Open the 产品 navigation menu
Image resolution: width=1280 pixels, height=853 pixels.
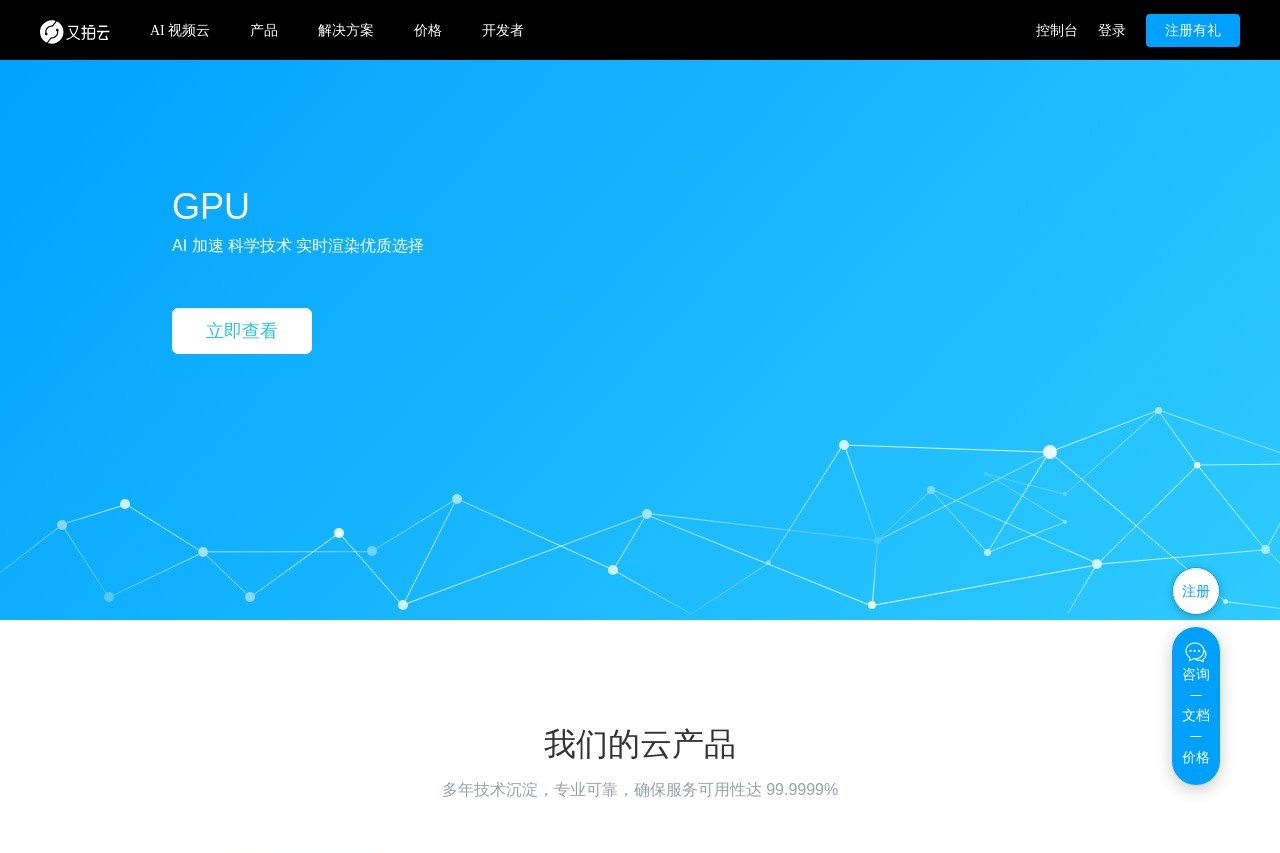(x=264, y=30)
